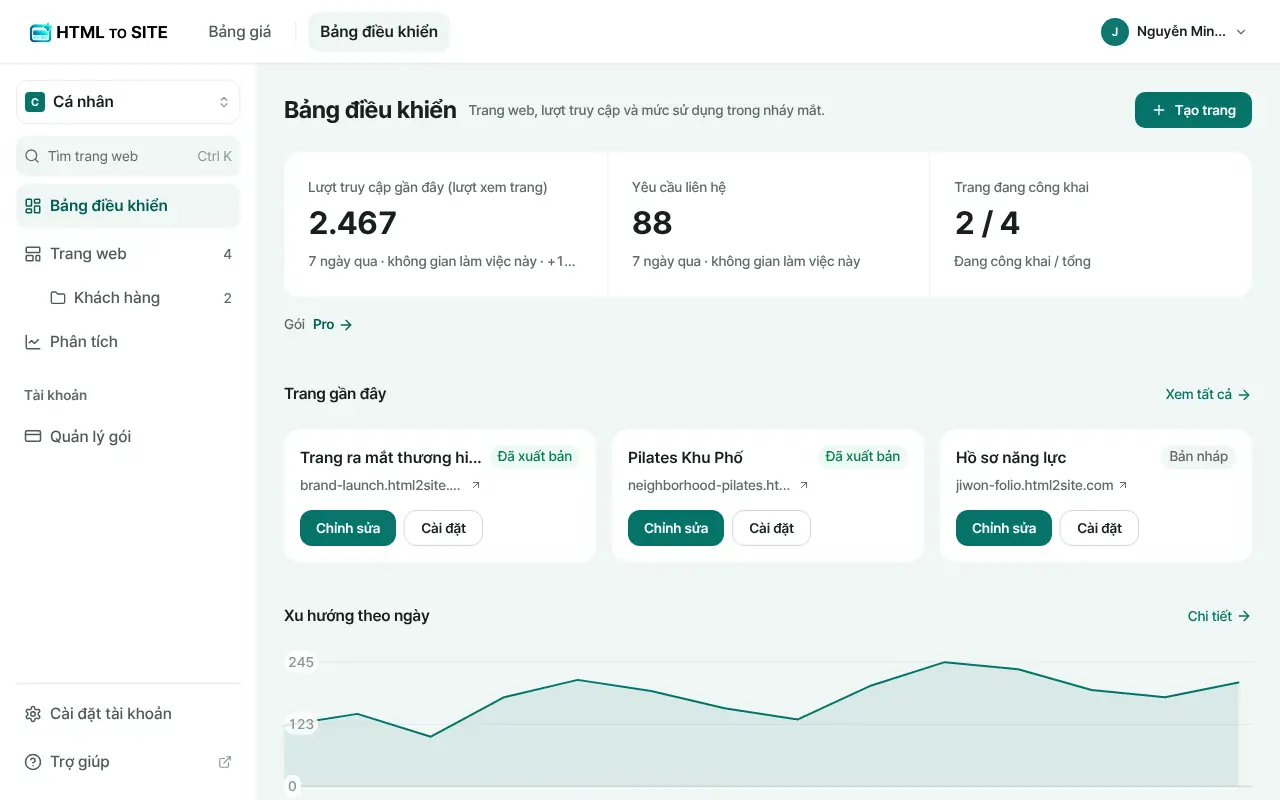
Task: Click the Hồ sơ năng lực card title
Action: 1011,458
